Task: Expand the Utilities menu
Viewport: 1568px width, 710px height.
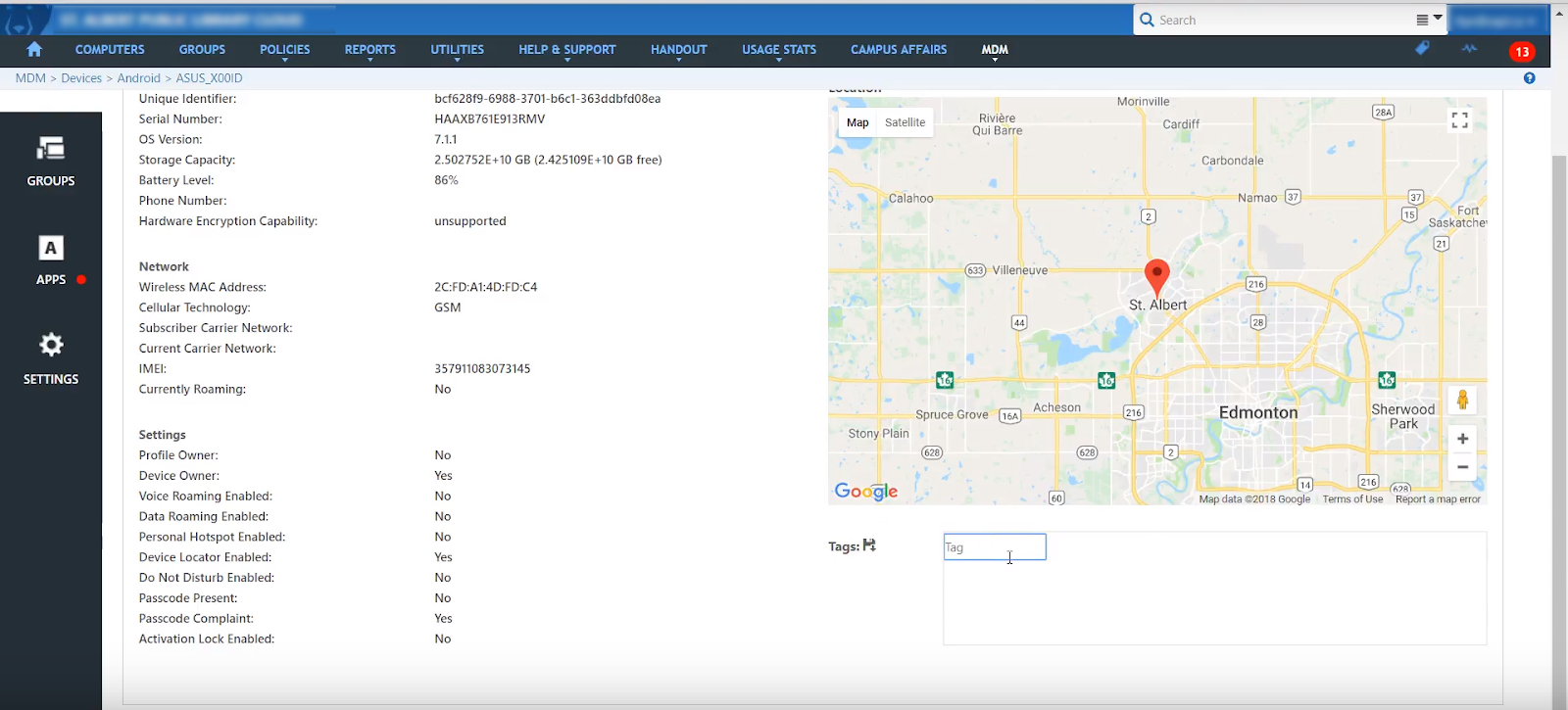Action: click(457, 51)
